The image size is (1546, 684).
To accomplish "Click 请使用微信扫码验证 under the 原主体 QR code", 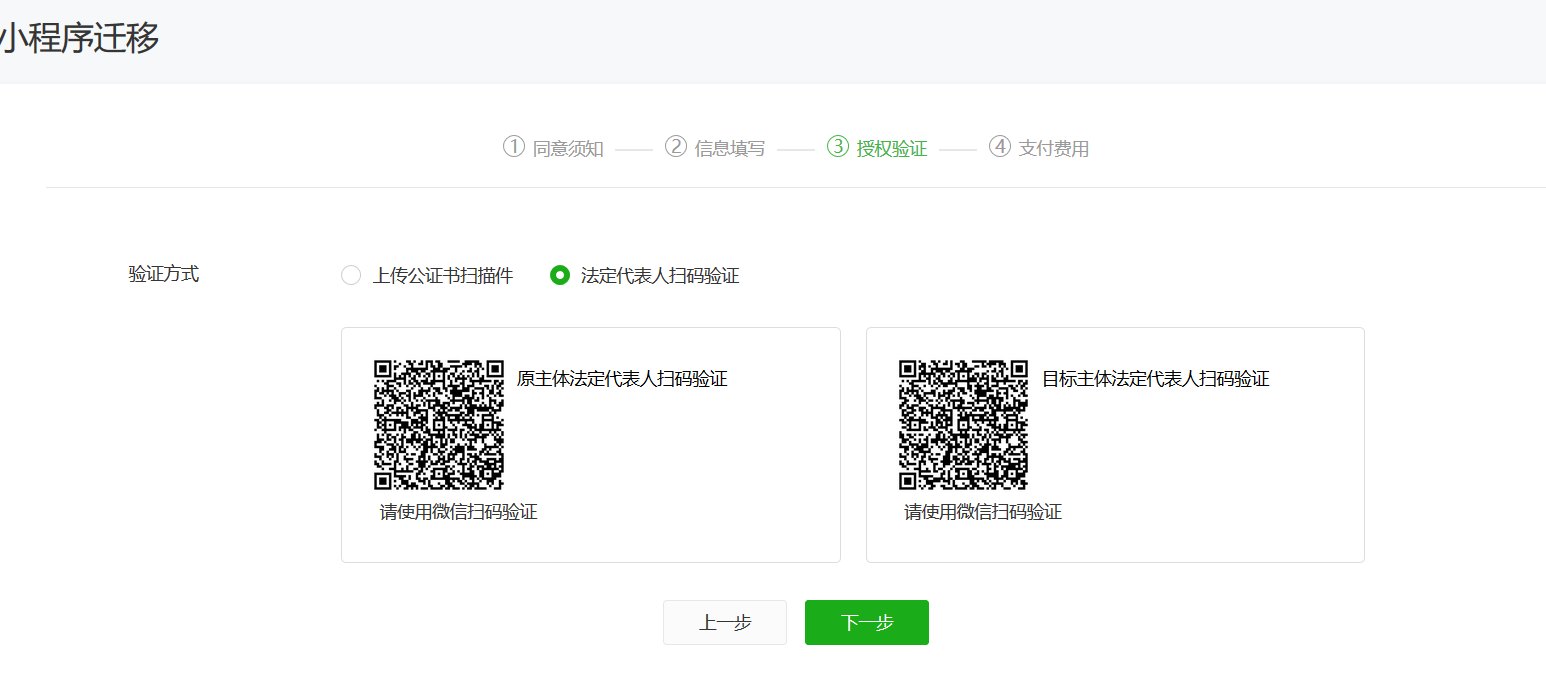I will point(459,512).
